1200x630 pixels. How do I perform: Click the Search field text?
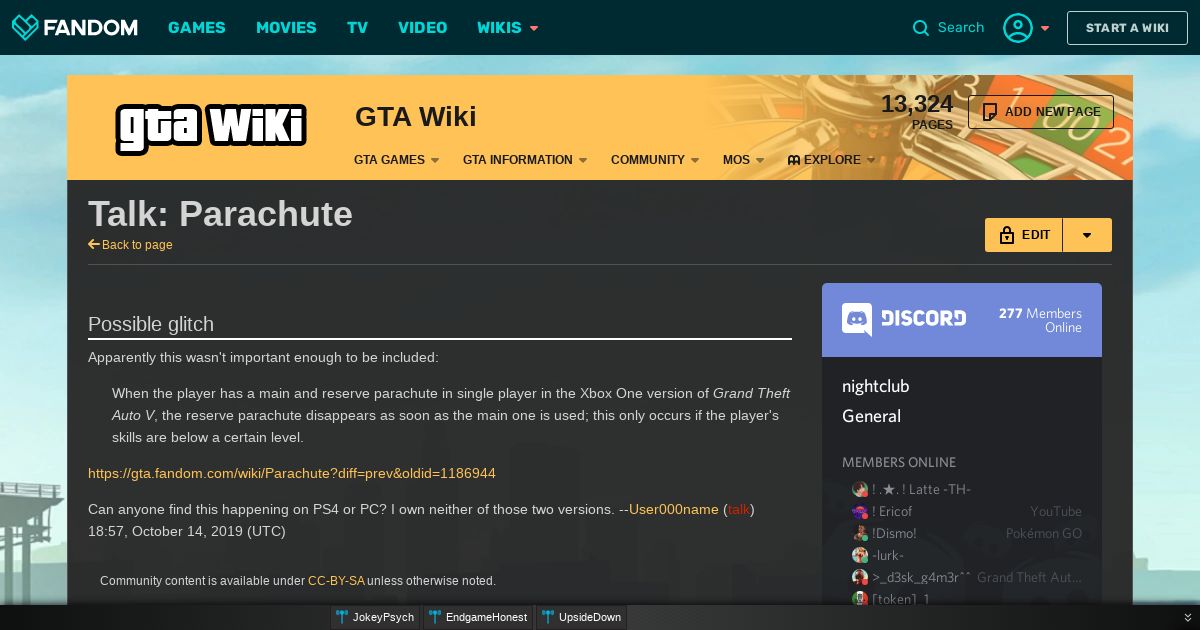point(961,28)
